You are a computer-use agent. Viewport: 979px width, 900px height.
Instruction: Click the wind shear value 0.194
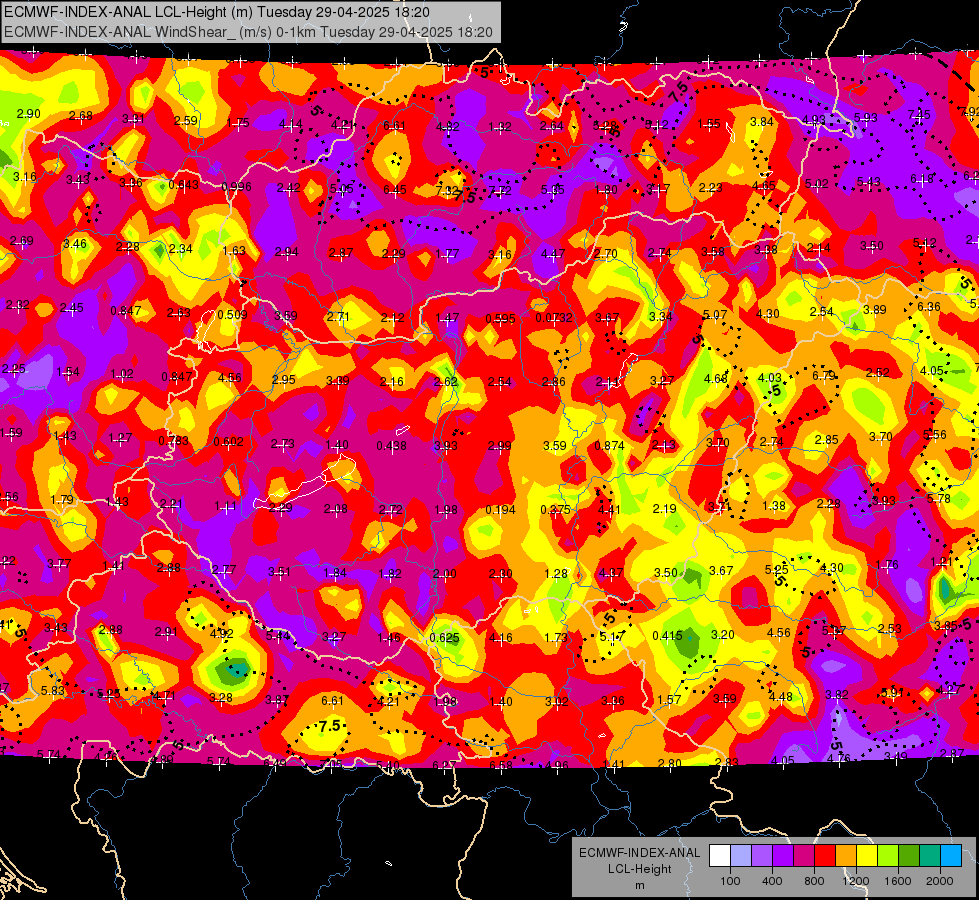[x=501, y=510]
